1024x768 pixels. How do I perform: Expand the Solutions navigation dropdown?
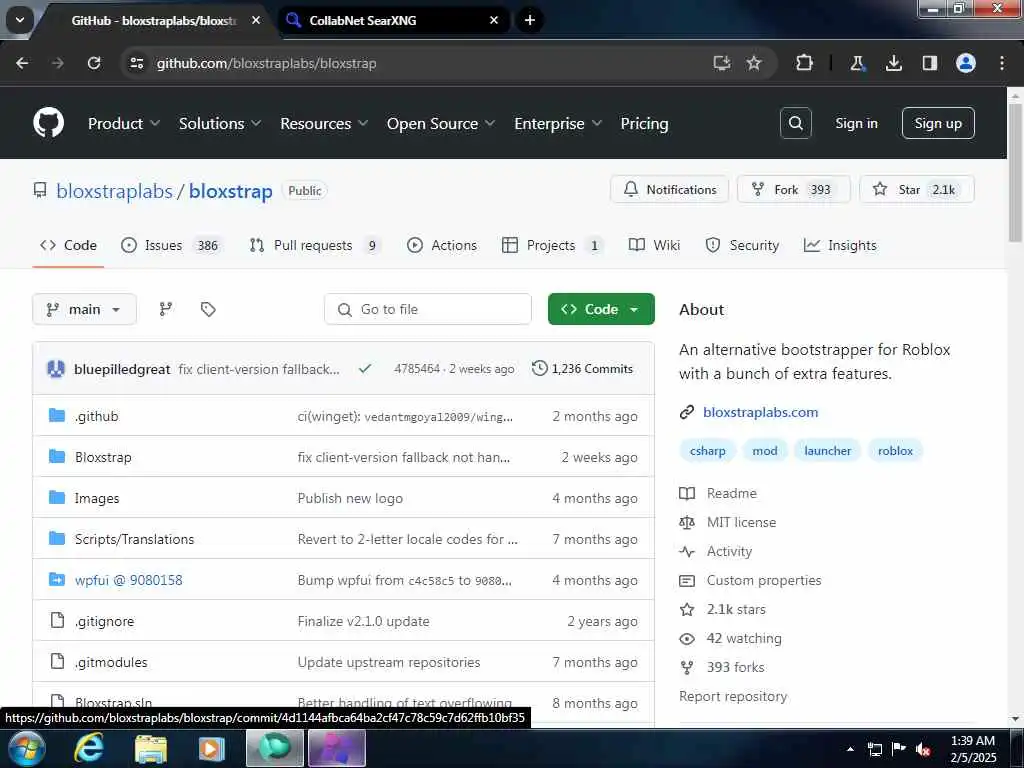tap(219, 123)
